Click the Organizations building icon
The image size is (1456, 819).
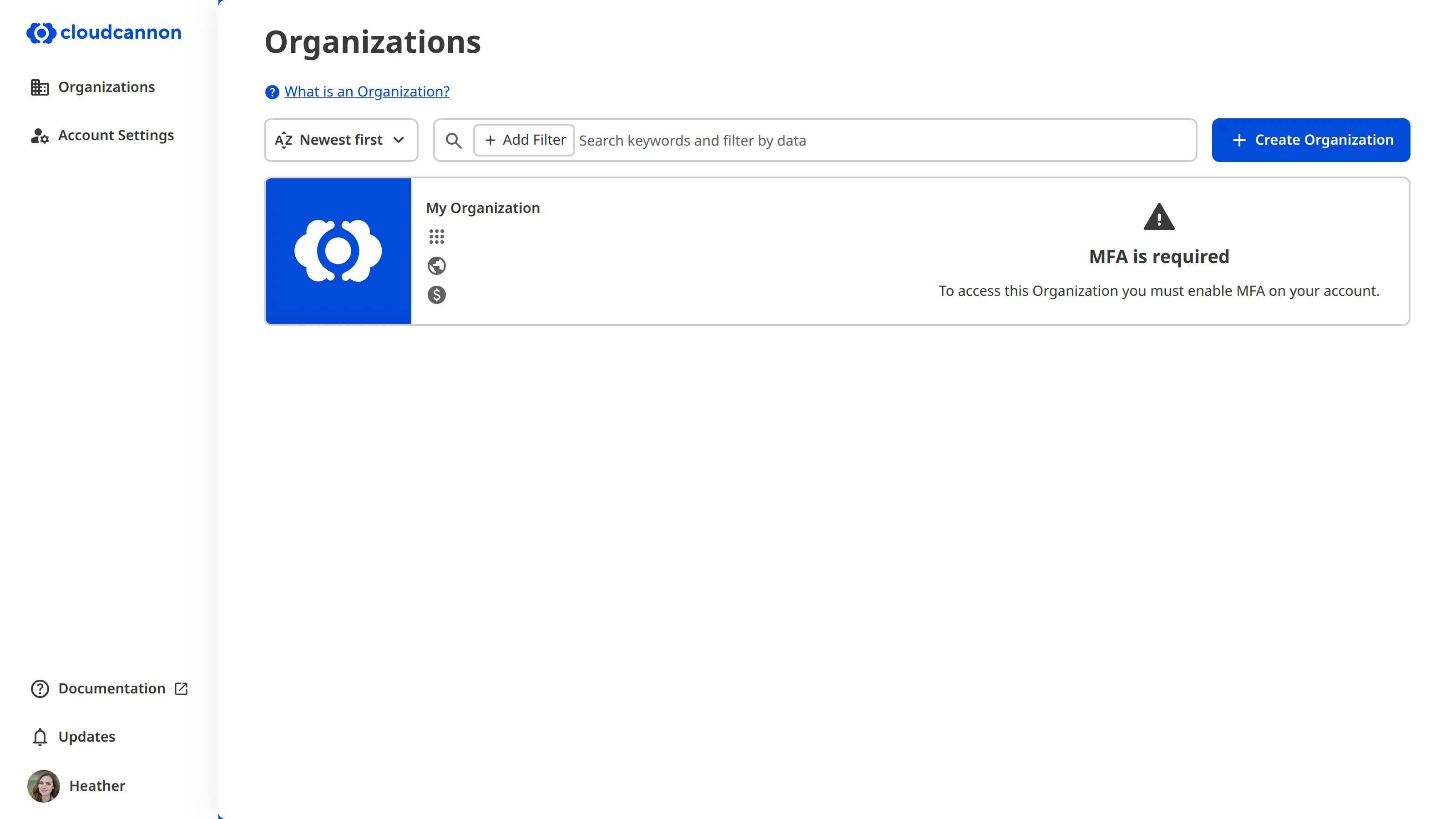40,87
